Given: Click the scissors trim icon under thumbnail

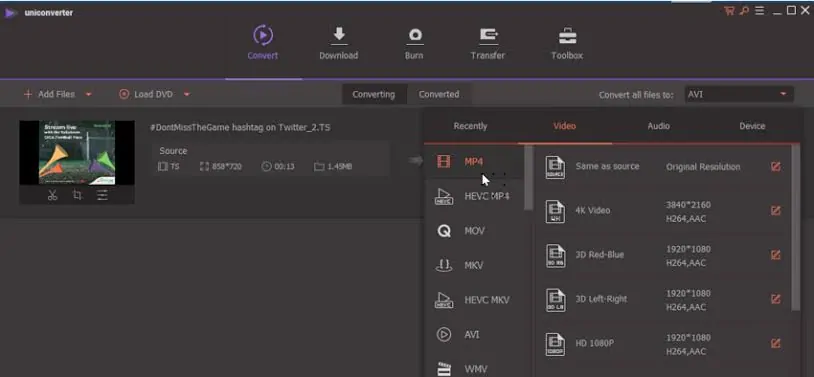Looking at the screenshot, I should coord(52,195).
